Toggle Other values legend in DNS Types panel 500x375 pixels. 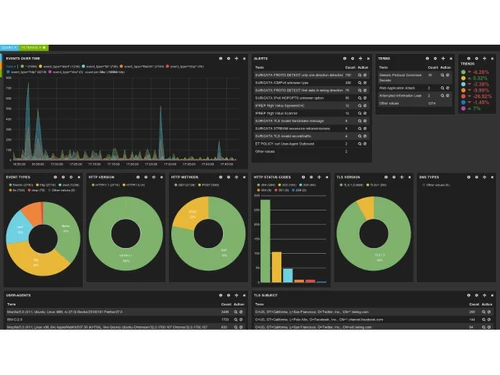click(436, 185)
